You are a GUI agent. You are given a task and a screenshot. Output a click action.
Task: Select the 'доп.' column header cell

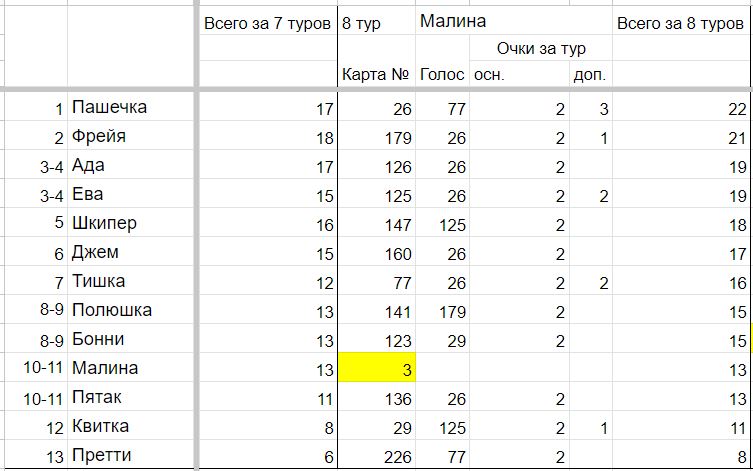point(591,74)
